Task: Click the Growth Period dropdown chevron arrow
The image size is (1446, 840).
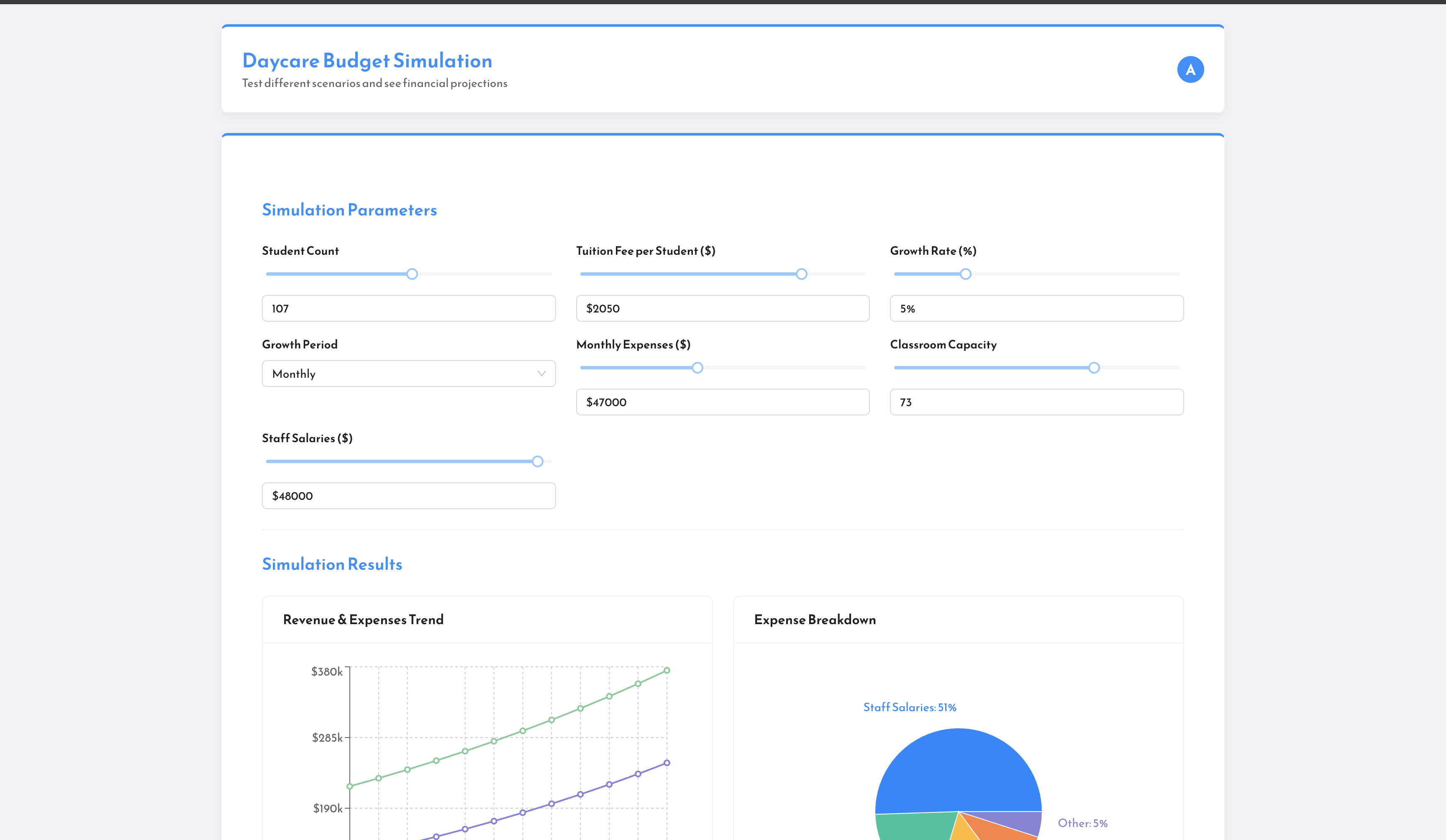Action: point(541,374)
